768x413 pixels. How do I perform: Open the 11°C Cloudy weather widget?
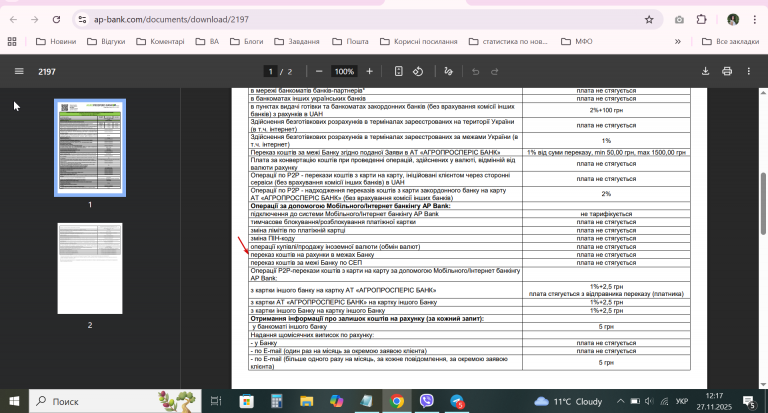click(x=568, y=401)
